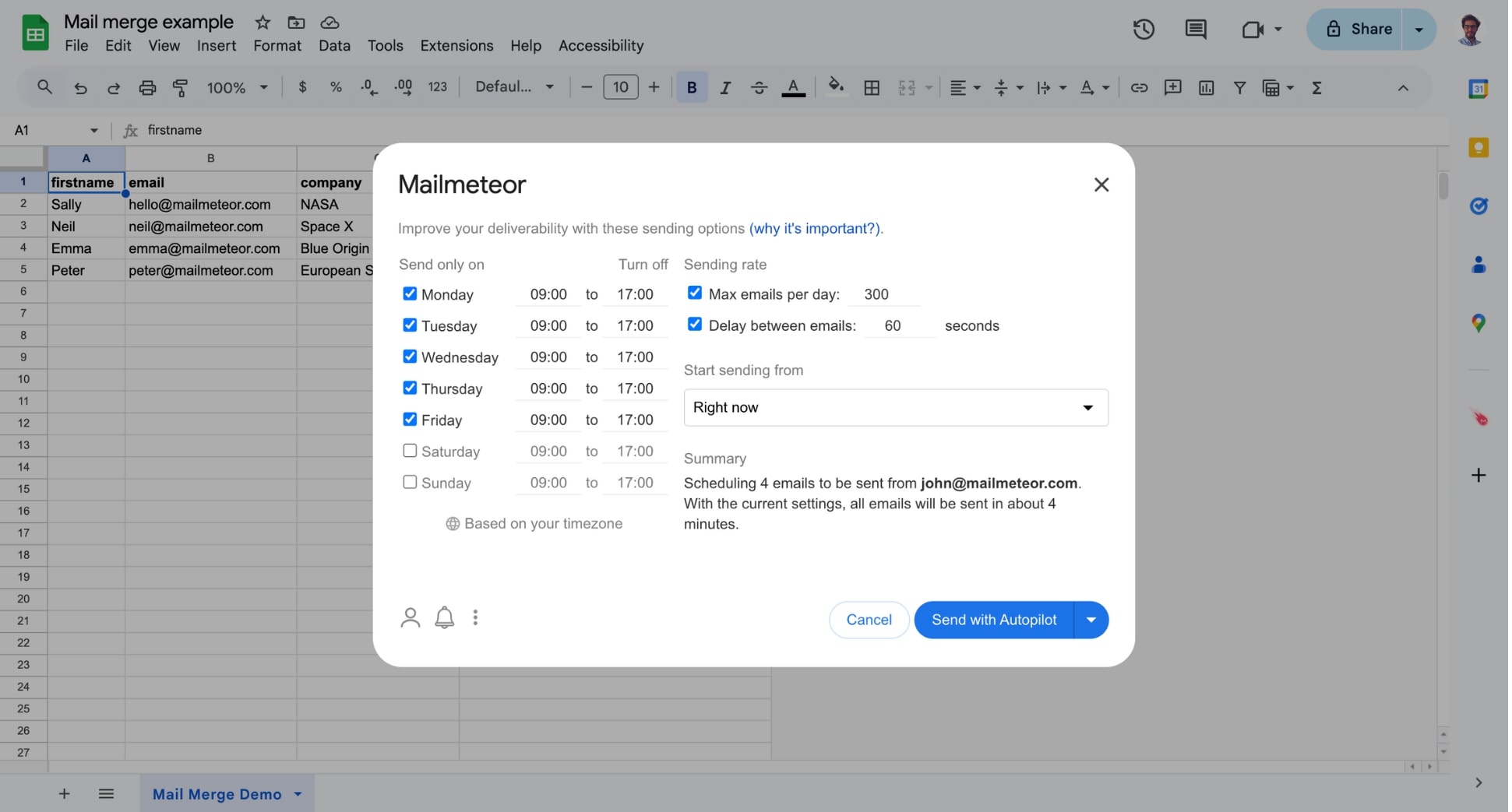Uncheck the Monday checkbox
The image size is (1512, 812).
410,294
